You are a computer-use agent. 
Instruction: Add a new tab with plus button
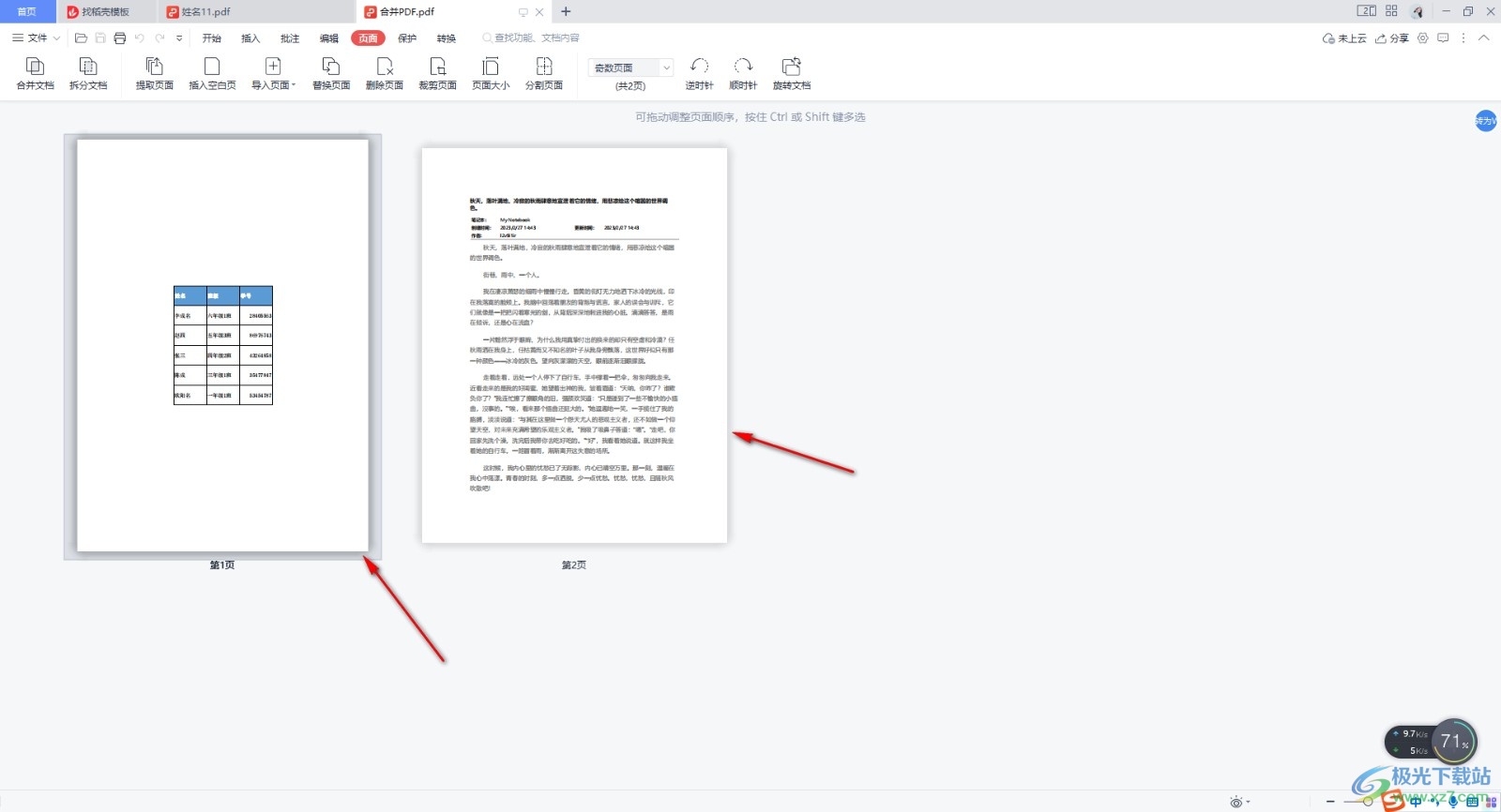pos(566,11)
